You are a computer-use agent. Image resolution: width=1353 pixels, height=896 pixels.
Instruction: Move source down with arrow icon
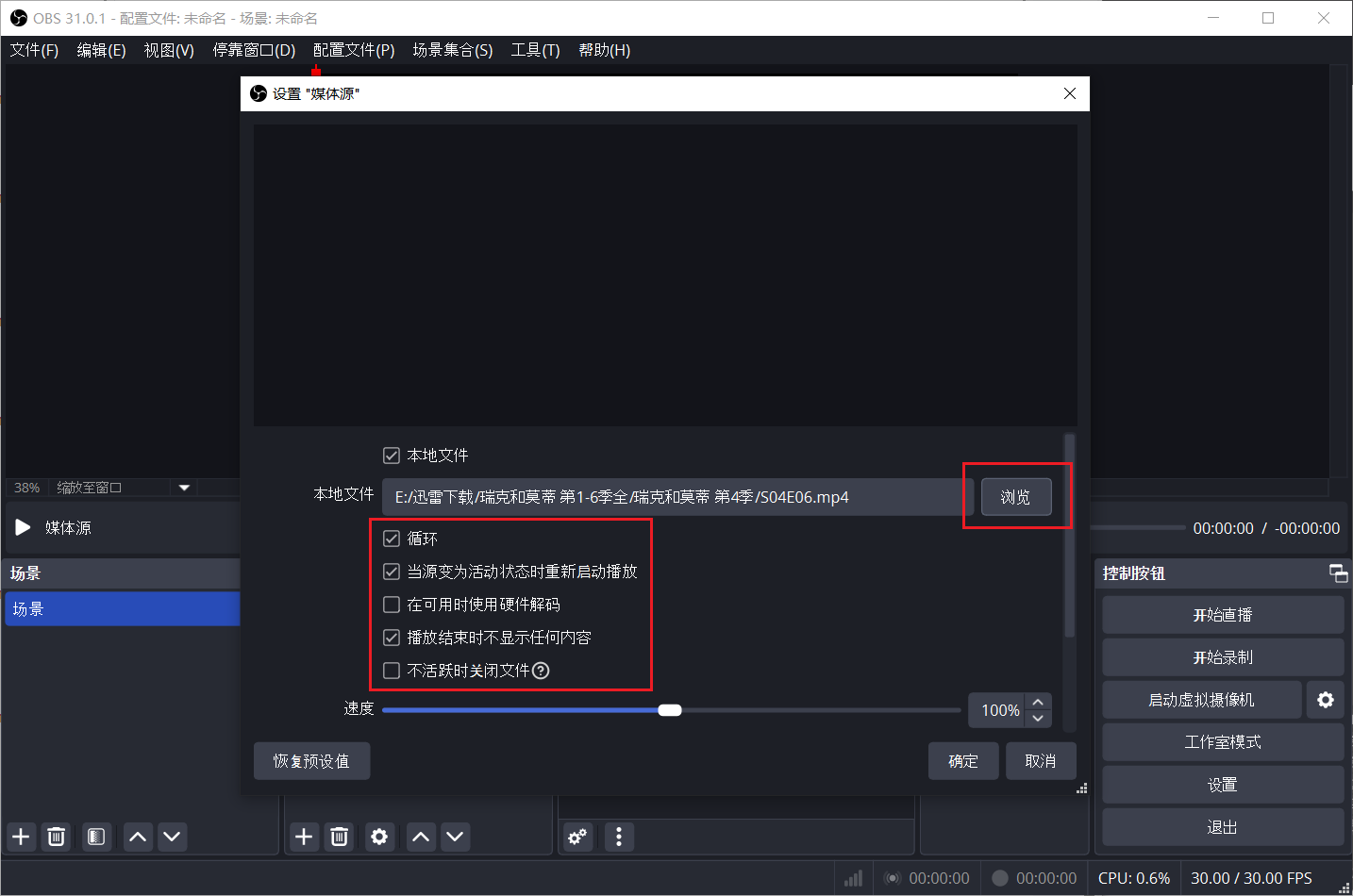(x=455, y=837)
